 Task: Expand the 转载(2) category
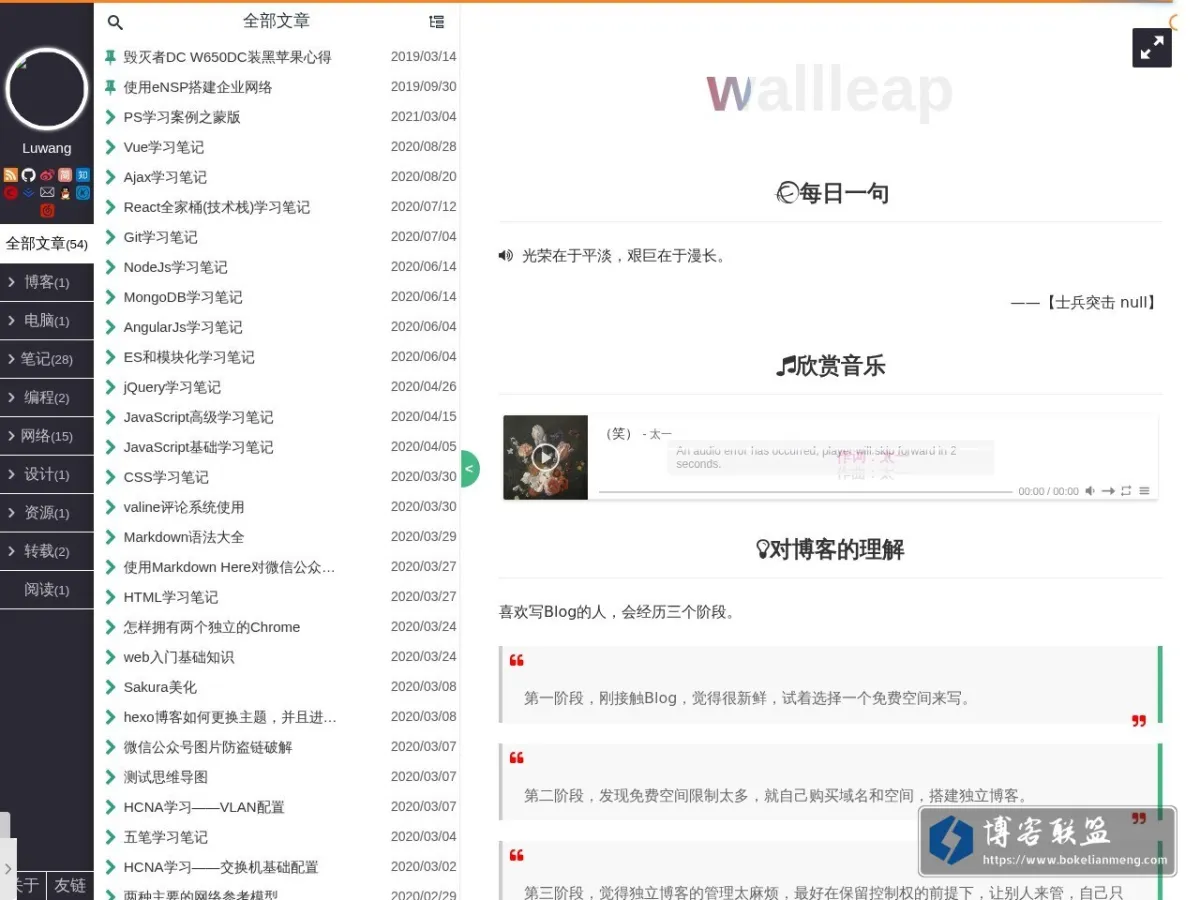pyautogui.click(x=47, y=552)
